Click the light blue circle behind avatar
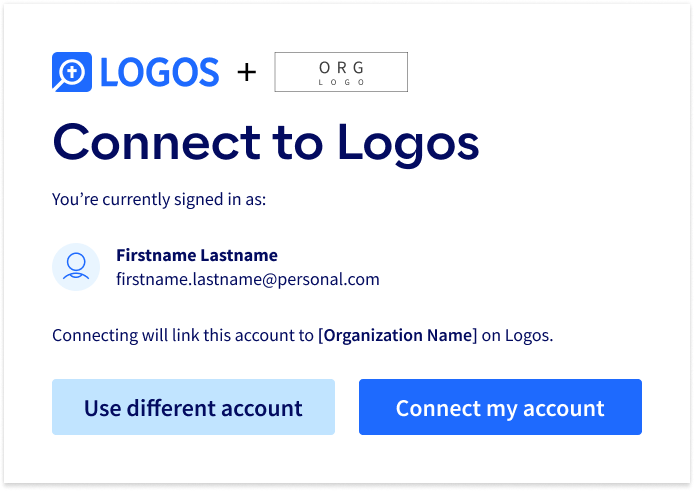 pos(76,267)
